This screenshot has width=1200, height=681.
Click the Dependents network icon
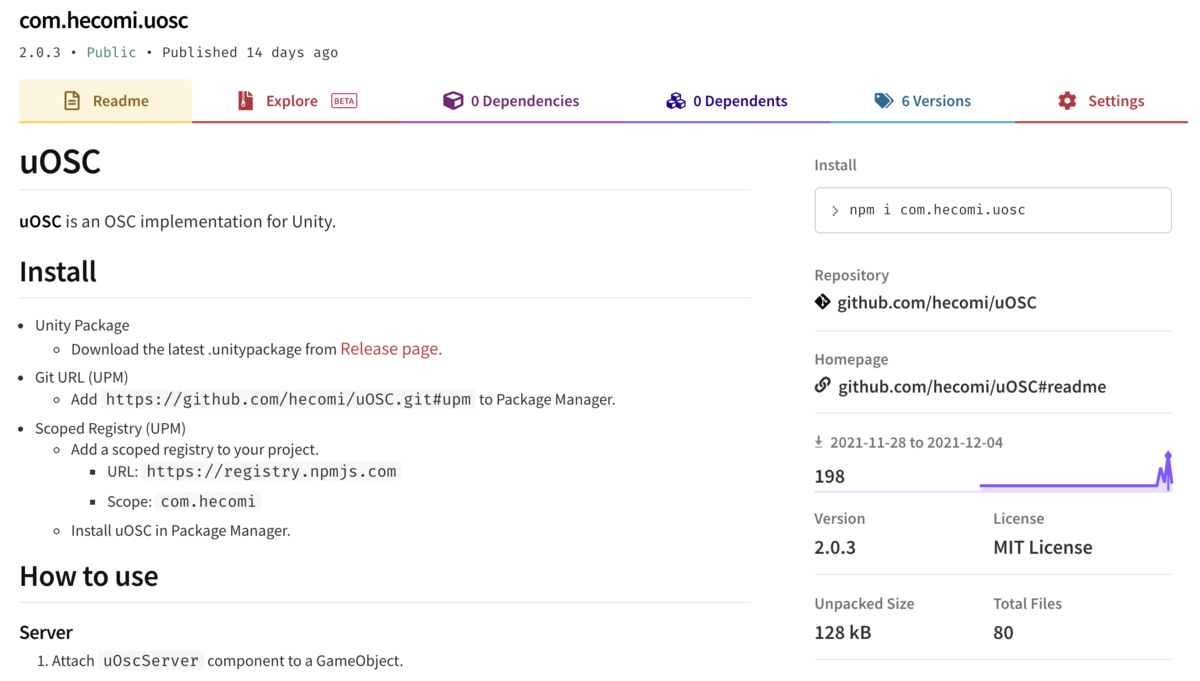point(677,100)
